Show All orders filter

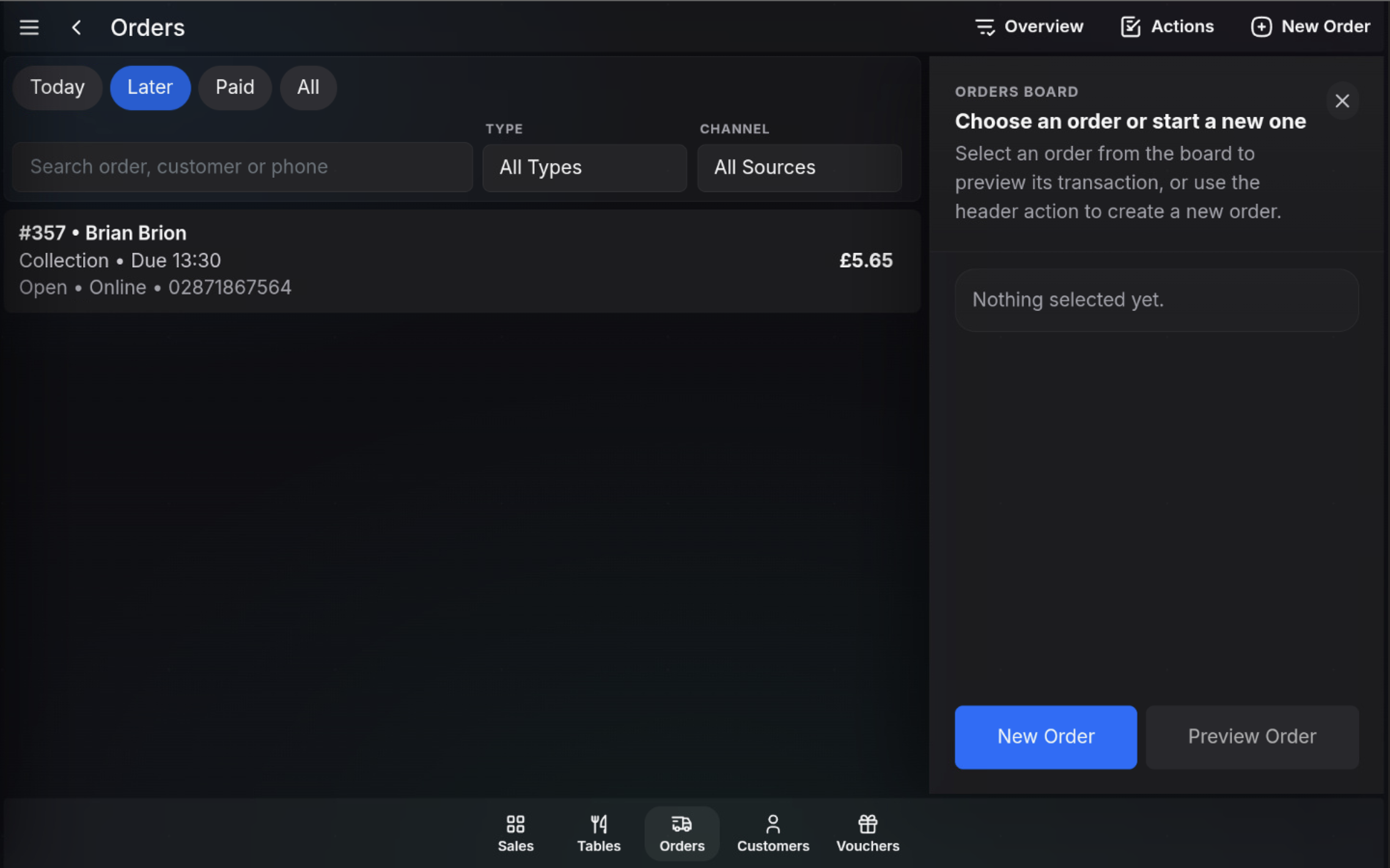[308, 87]
